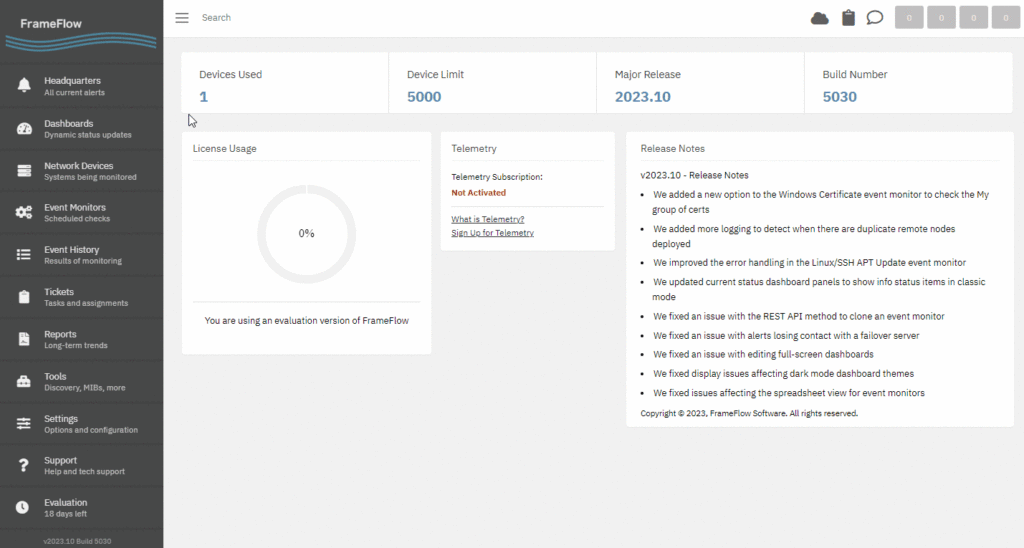Click the 'What is Telemetry?' link
Image resolution: width=1024 pixels, height=548 pixels.
tap(487, 219)
